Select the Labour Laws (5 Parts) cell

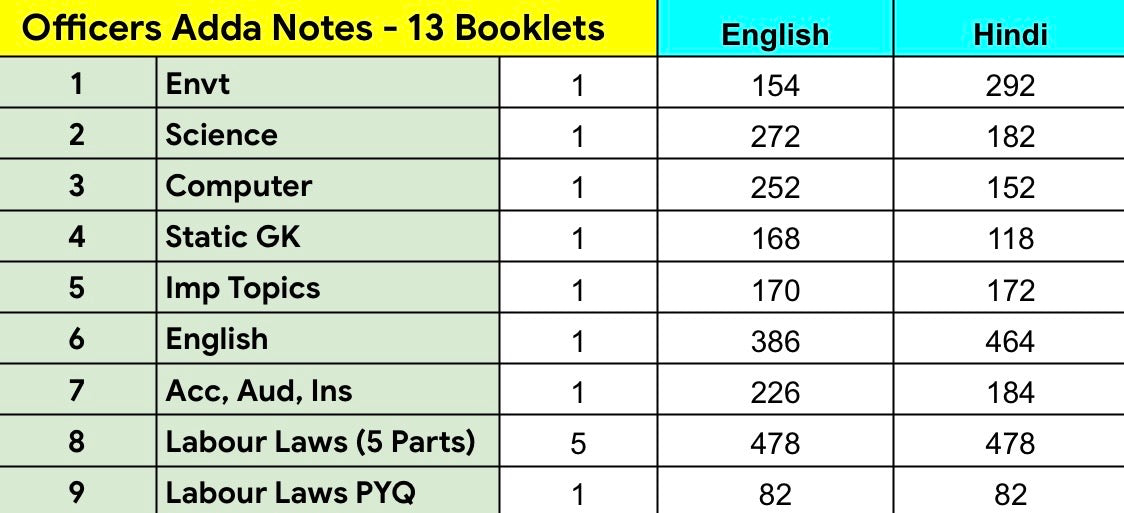tap(320, 441)
